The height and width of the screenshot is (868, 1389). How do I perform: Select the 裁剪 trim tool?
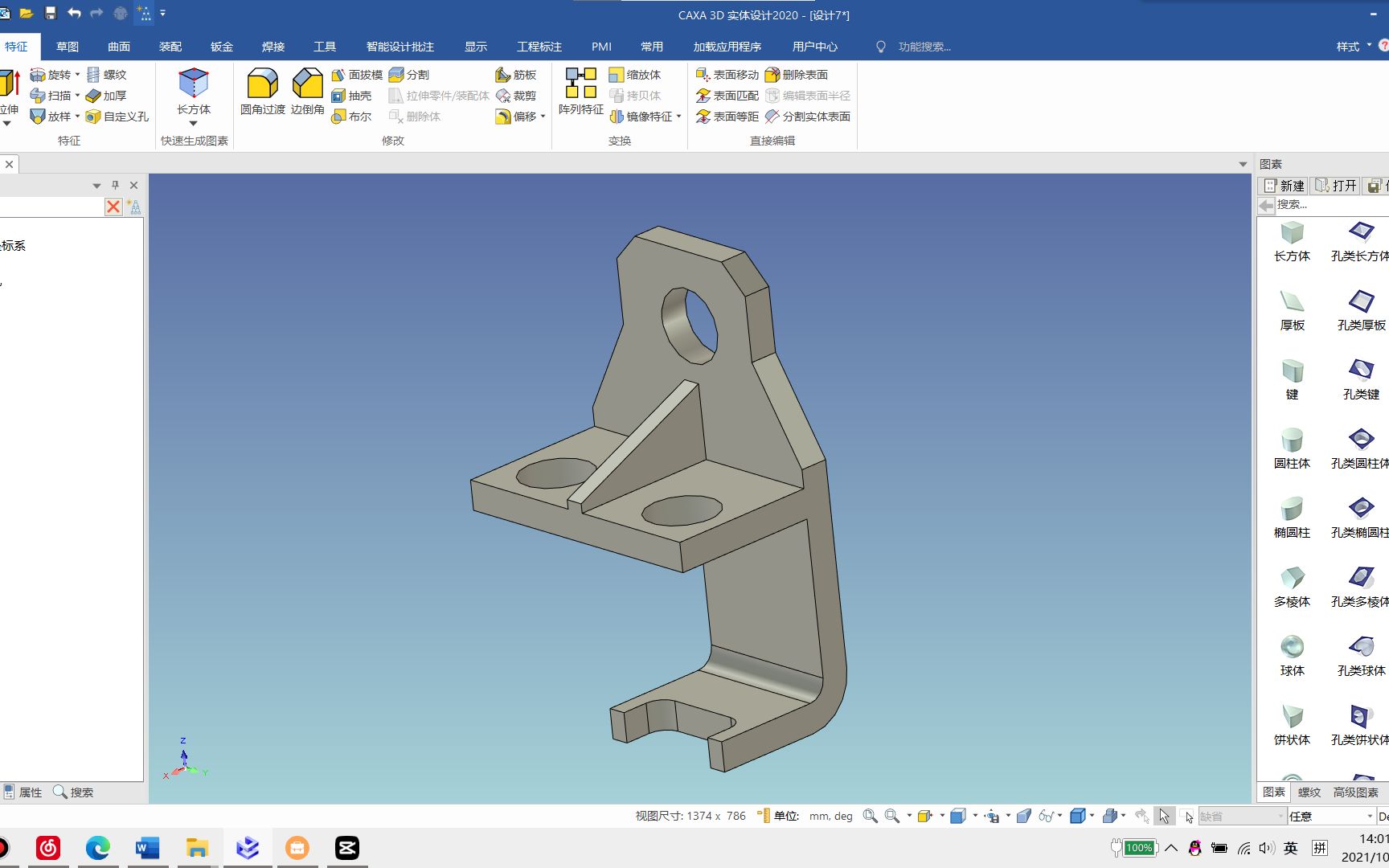click(516, 96)
